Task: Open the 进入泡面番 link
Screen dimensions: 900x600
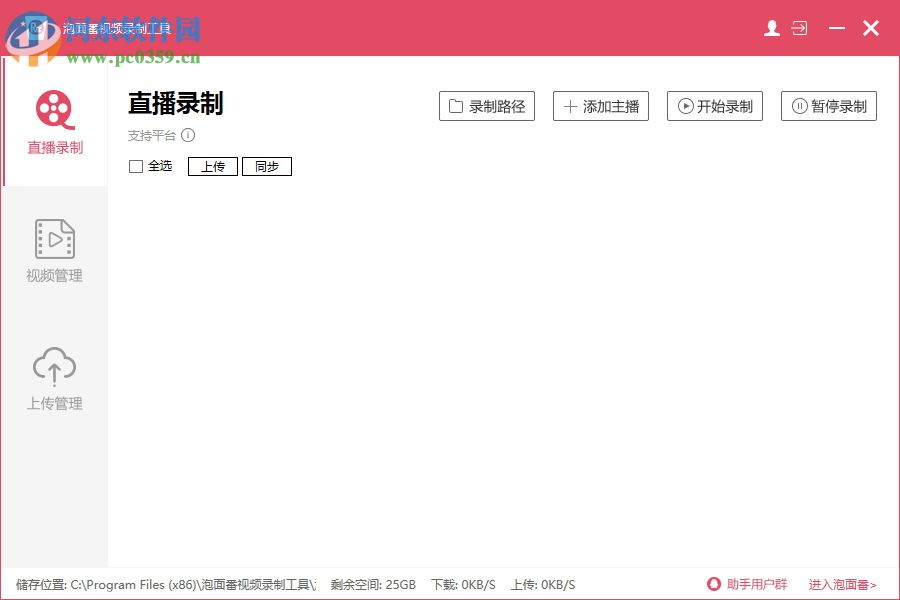Action: [x=841, y=584]
